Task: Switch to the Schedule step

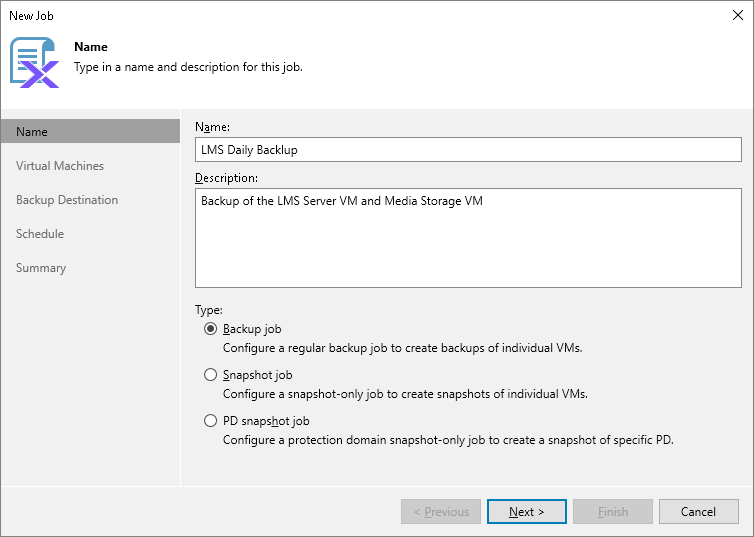Action: 40,234
